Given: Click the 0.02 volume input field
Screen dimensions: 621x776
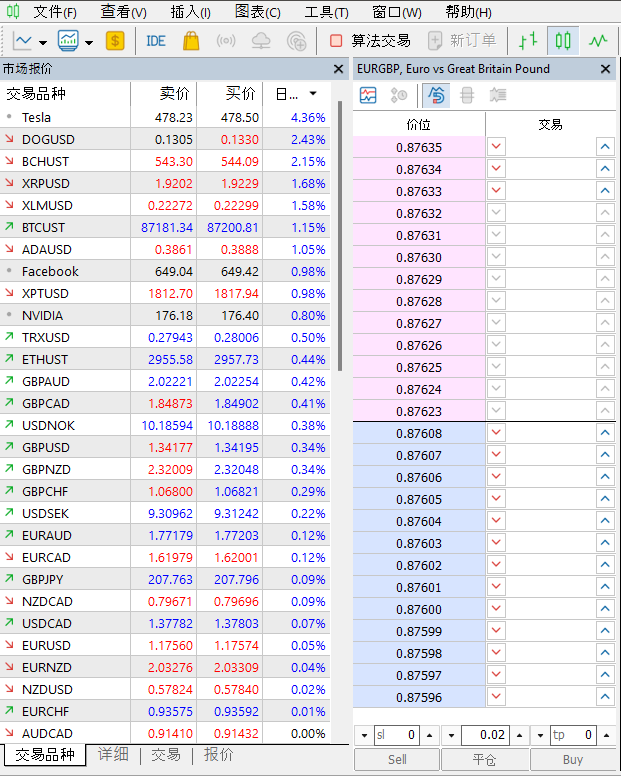Looking at the screenshot, I should coord(485,735).
